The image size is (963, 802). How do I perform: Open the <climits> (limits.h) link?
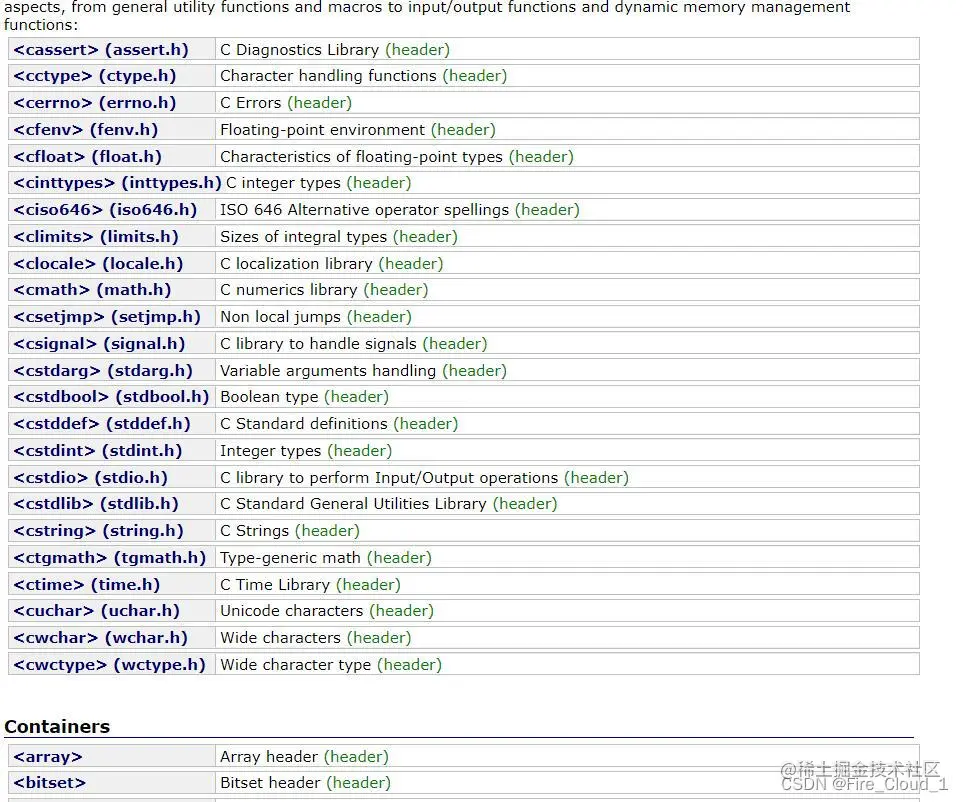pyautogui.click(x=96, y=236)
